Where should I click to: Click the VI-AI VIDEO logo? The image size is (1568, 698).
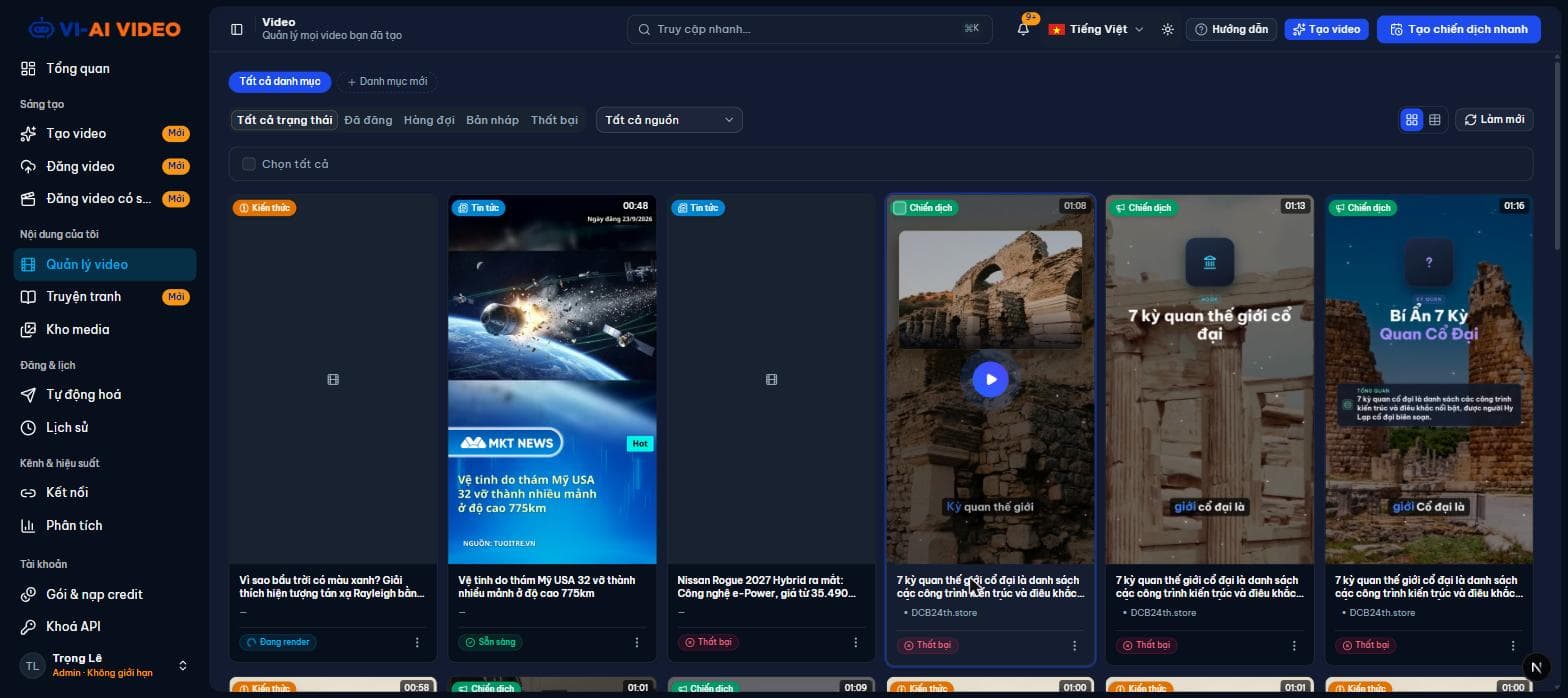click(104, 28)
